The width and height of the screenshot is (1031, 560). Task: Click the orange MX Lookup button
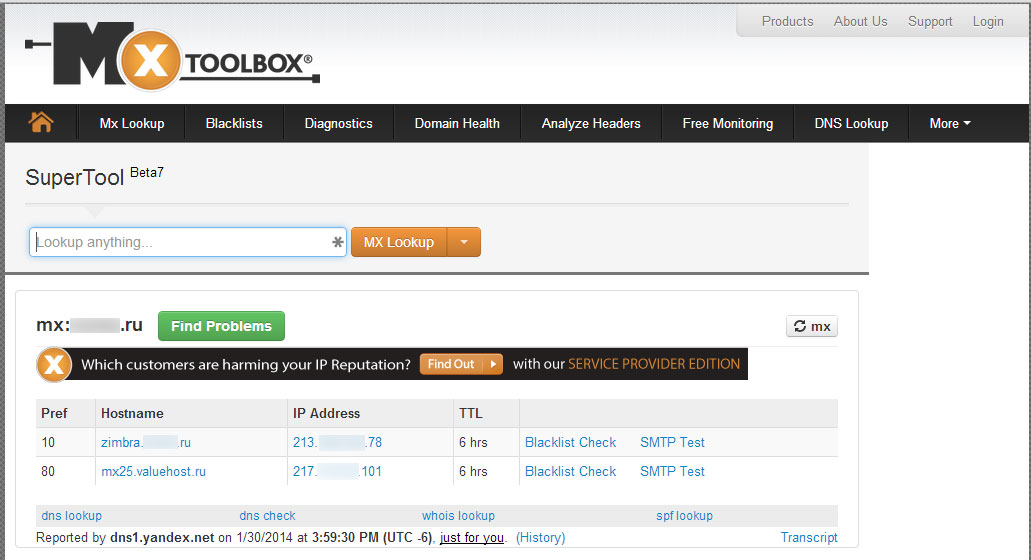pos(399,242)
